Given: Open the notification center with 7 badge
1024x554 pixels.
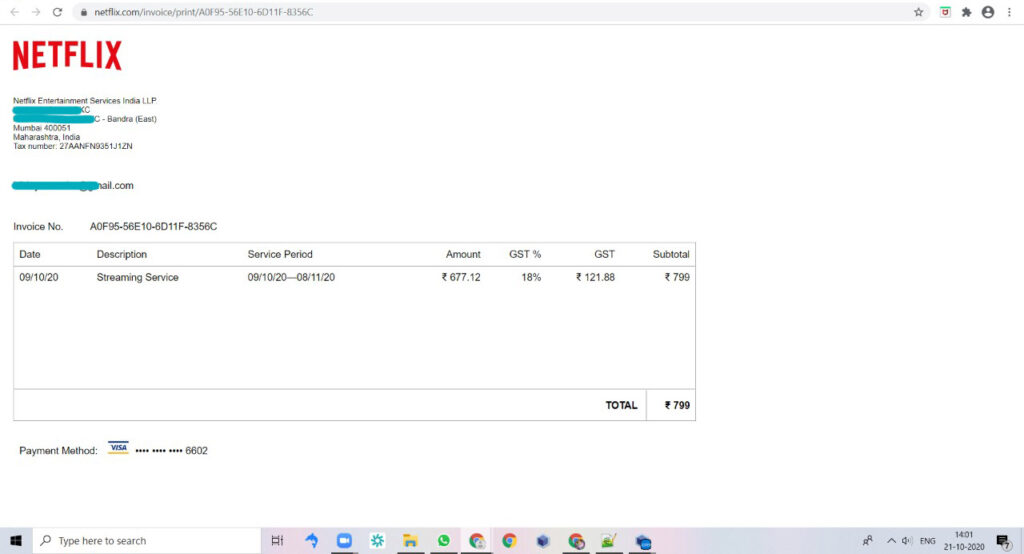Looking at the screenshot, I should point(1003,541).
